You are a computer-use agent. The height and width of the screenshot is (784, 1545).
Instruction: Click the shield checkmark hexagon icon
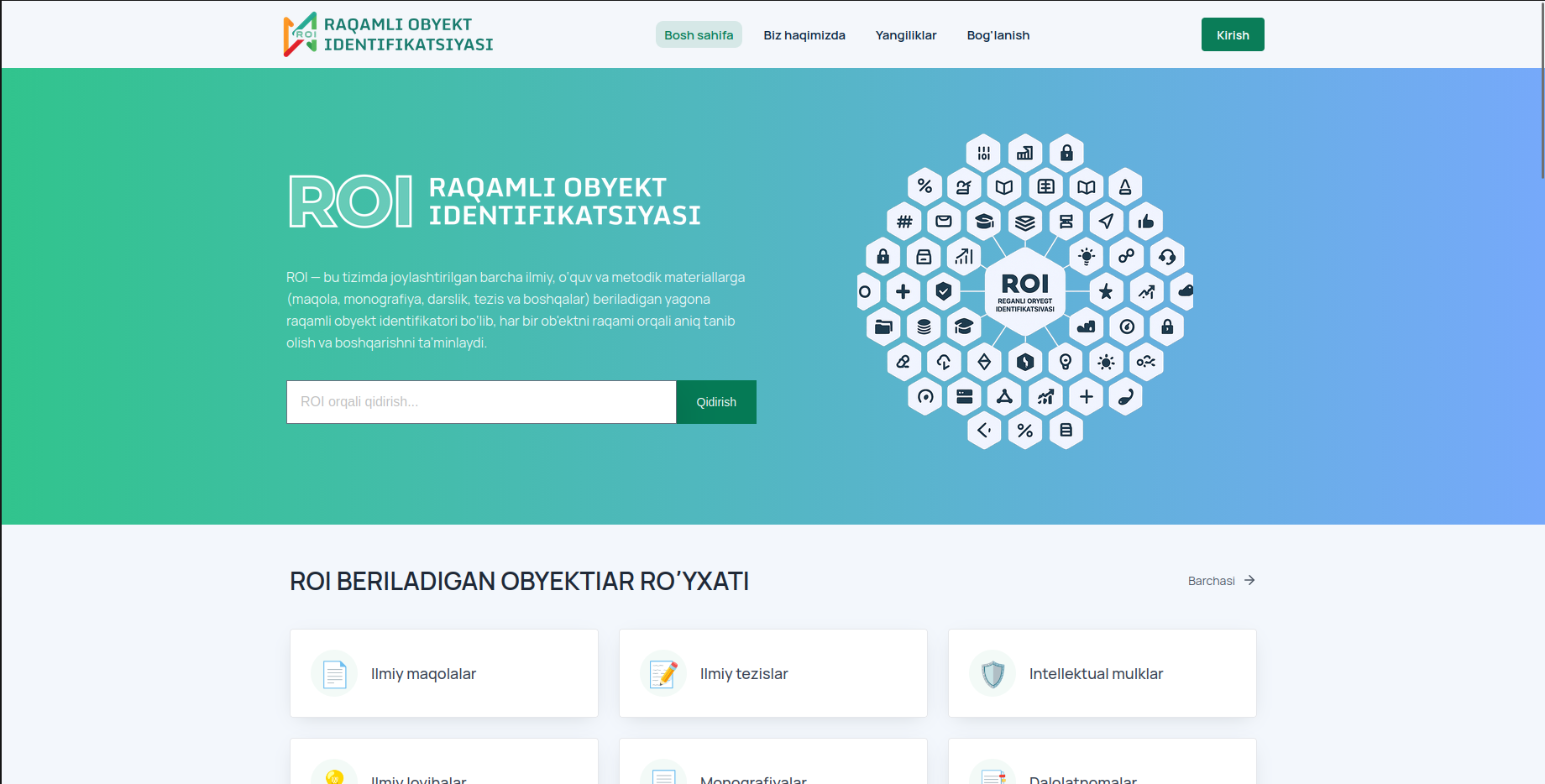944,291
